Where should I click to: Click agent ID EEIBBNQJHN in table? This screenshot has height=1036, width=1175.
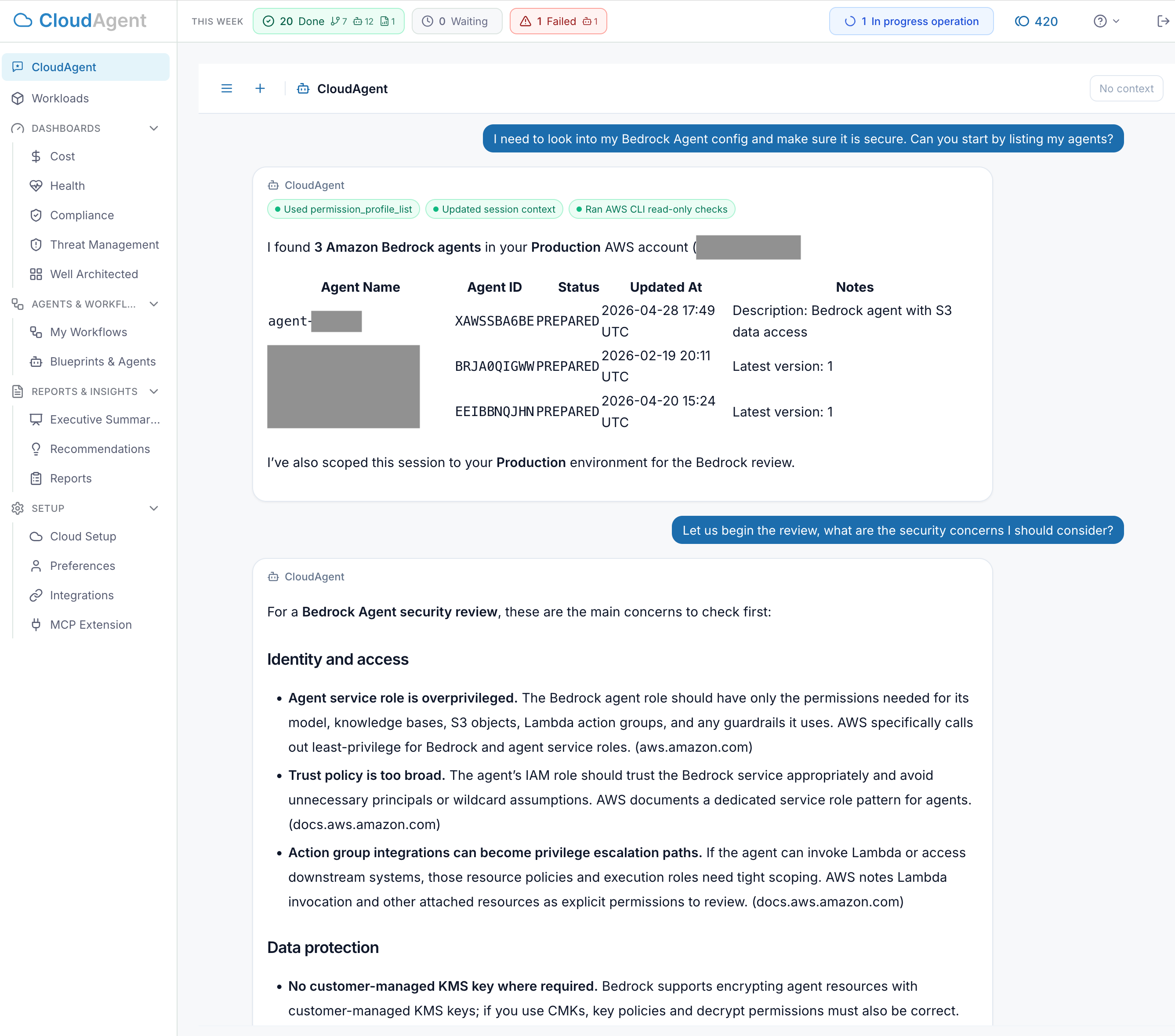(x=494, y=412)
